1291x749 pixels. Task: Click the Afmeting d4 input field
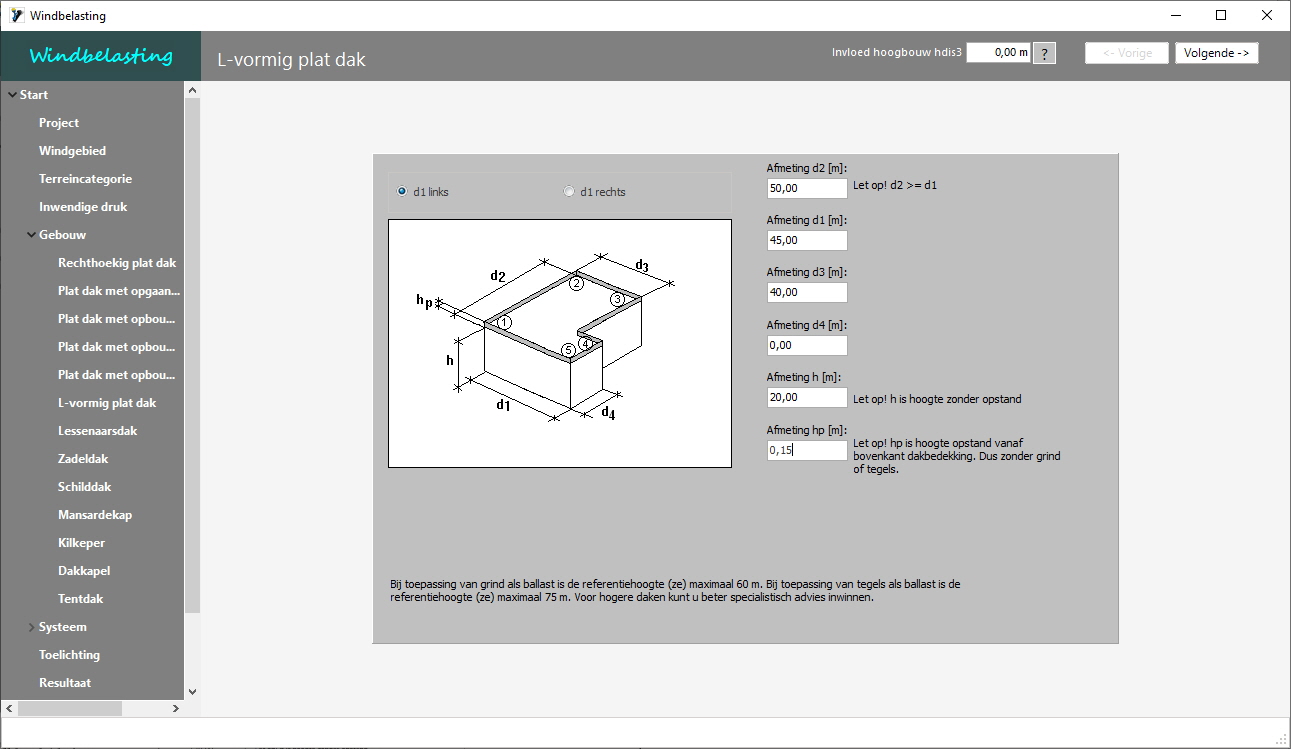pyautogui.click(x=807, y=345)
